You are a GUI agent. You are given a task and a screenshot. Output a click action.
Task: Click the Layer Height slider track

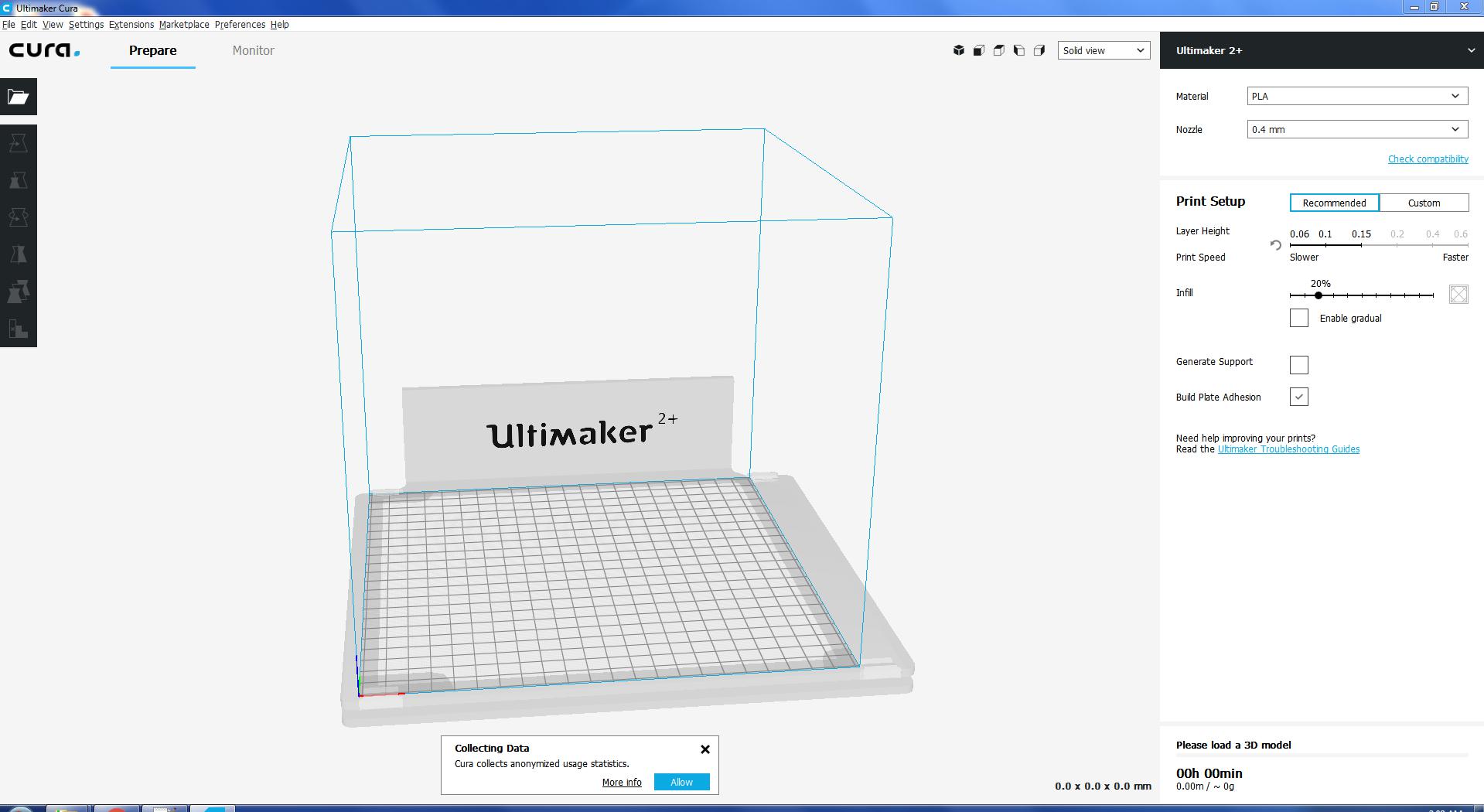click(1379, 245)
